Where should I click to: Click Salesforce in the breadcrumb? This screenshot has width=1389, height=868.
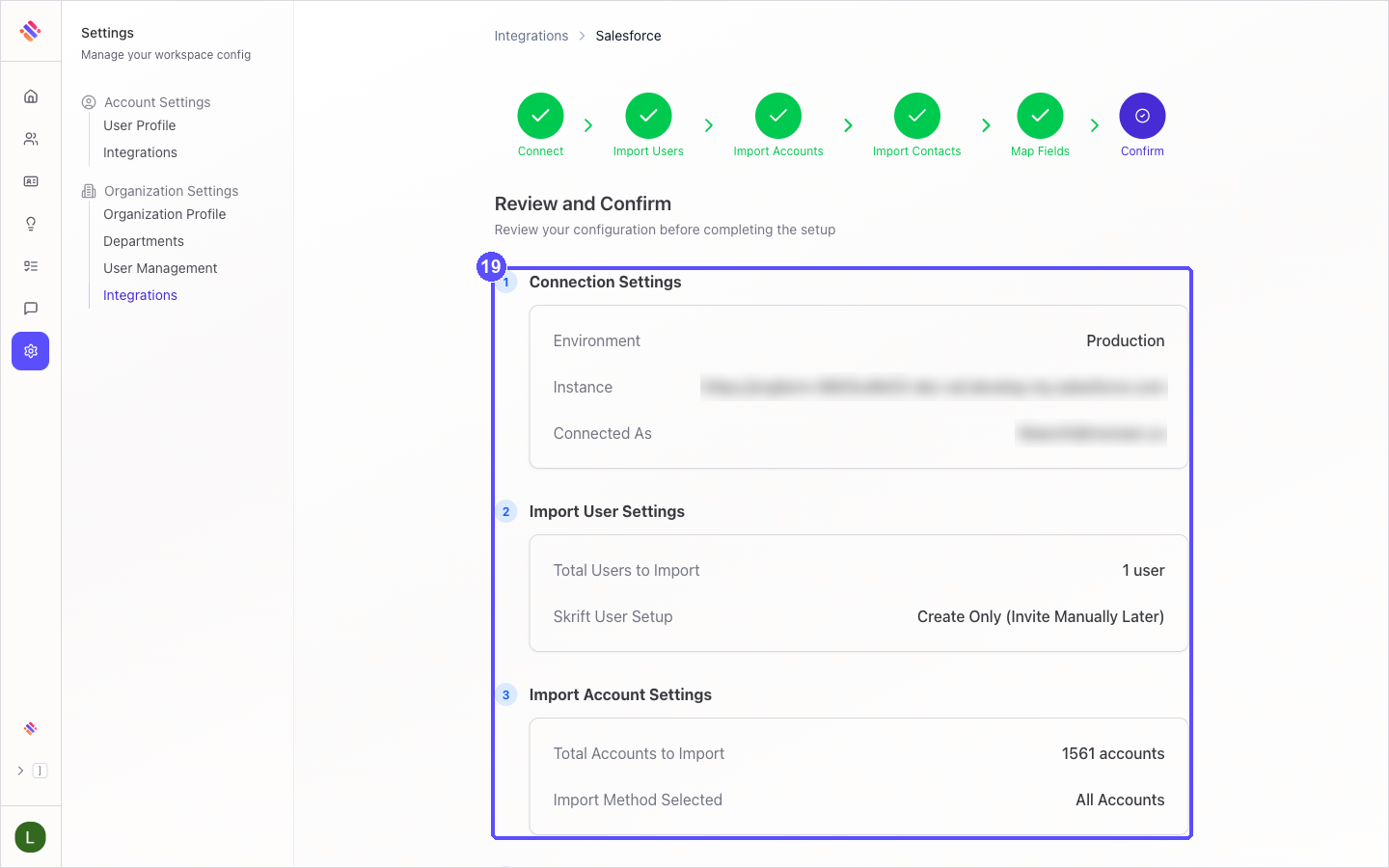pos(628,36)
